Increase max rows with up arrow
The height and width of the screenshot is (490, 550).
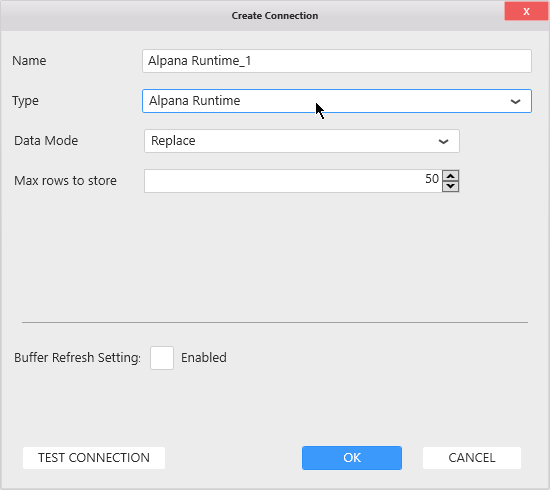(451, 175)
